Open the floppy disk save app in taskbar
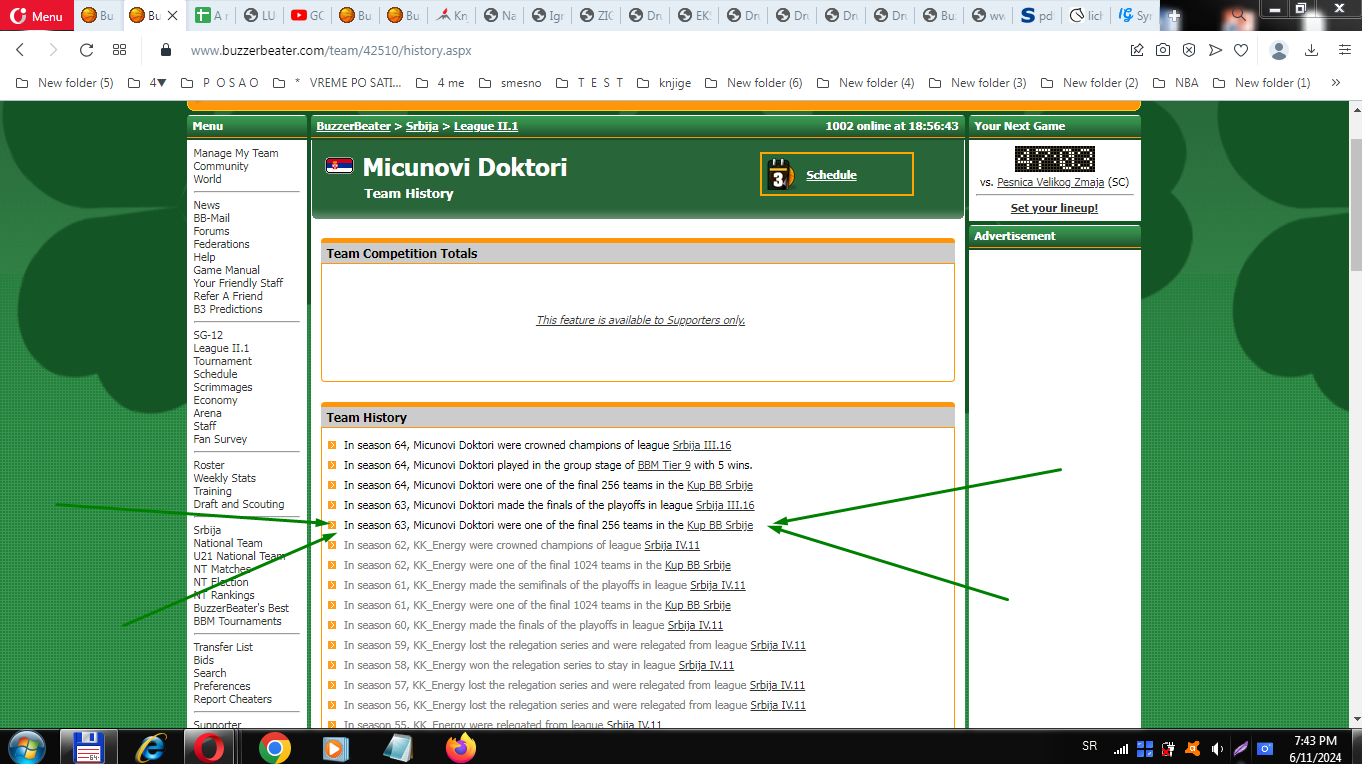 (x=89, y=747)
